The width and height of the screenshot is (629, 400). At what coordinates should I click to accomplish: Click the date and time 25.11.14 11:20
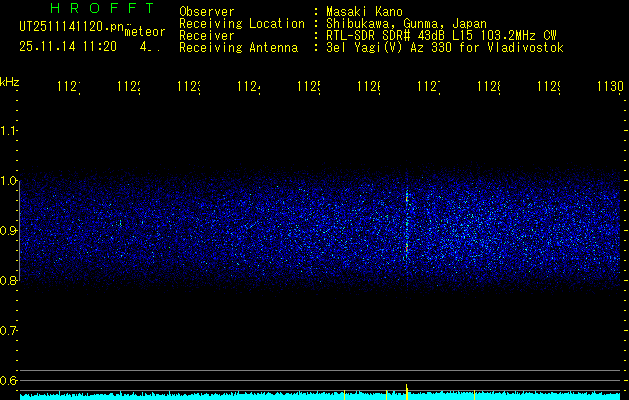click(x=68, y=46)
